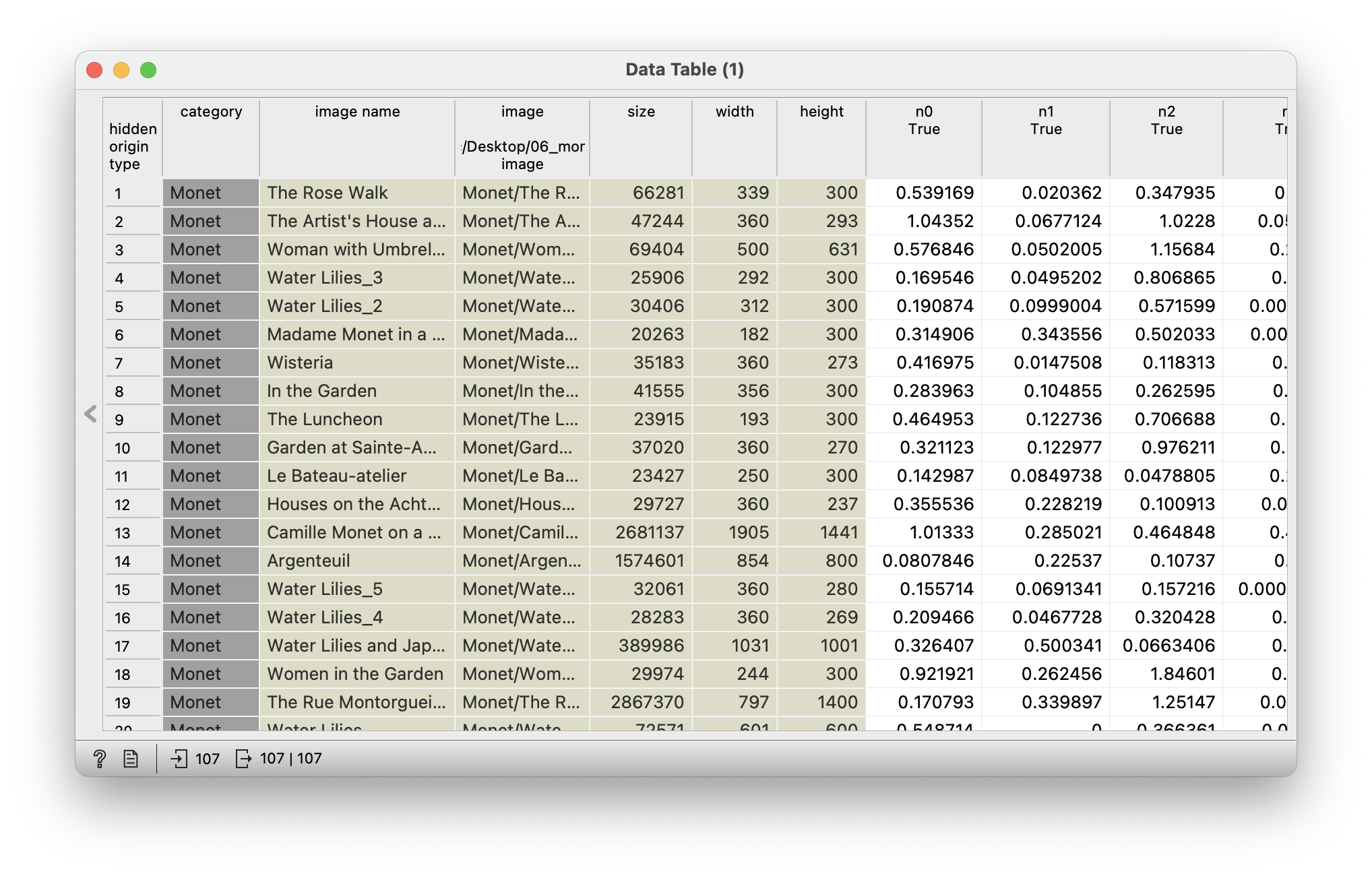Click n0 value 1.04352
The image size is (1372, 876).
point(924,221)
